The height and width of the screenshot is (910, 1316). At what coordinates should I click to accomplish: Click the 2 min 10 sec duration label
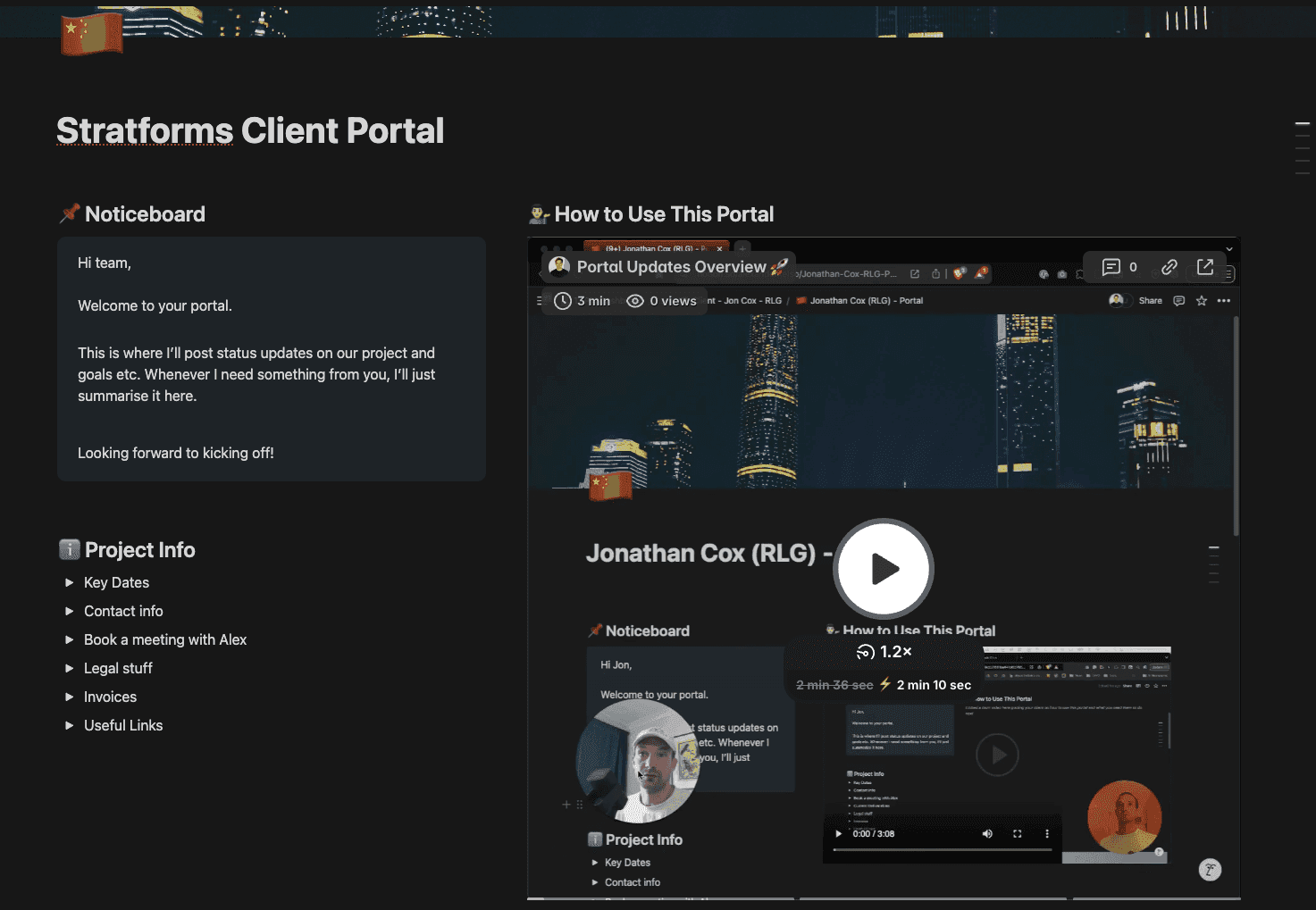point(934,685)
